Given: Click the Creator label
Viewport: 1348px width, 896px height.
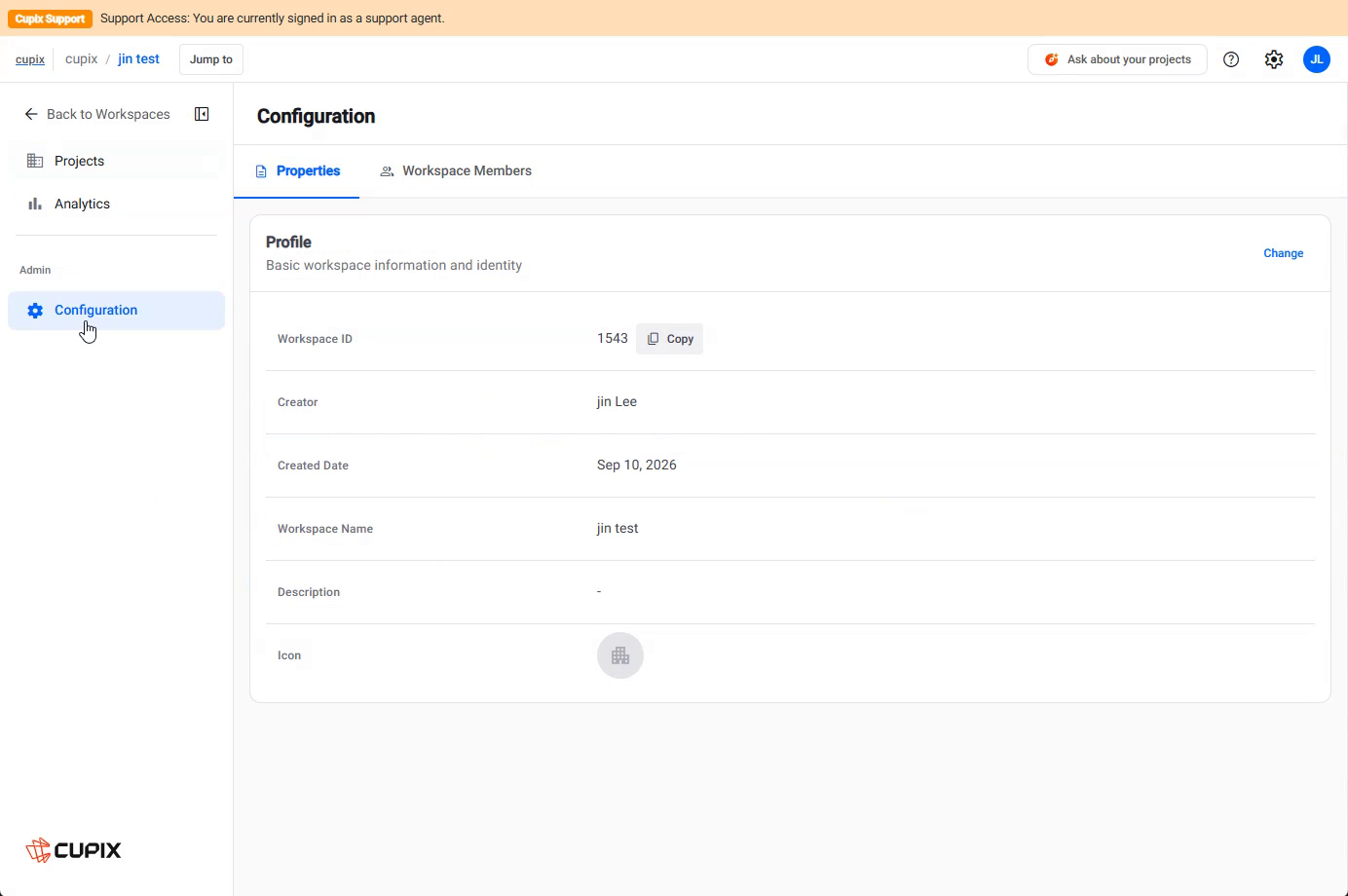Looking at the screenshot, I should tap(297, 402).
